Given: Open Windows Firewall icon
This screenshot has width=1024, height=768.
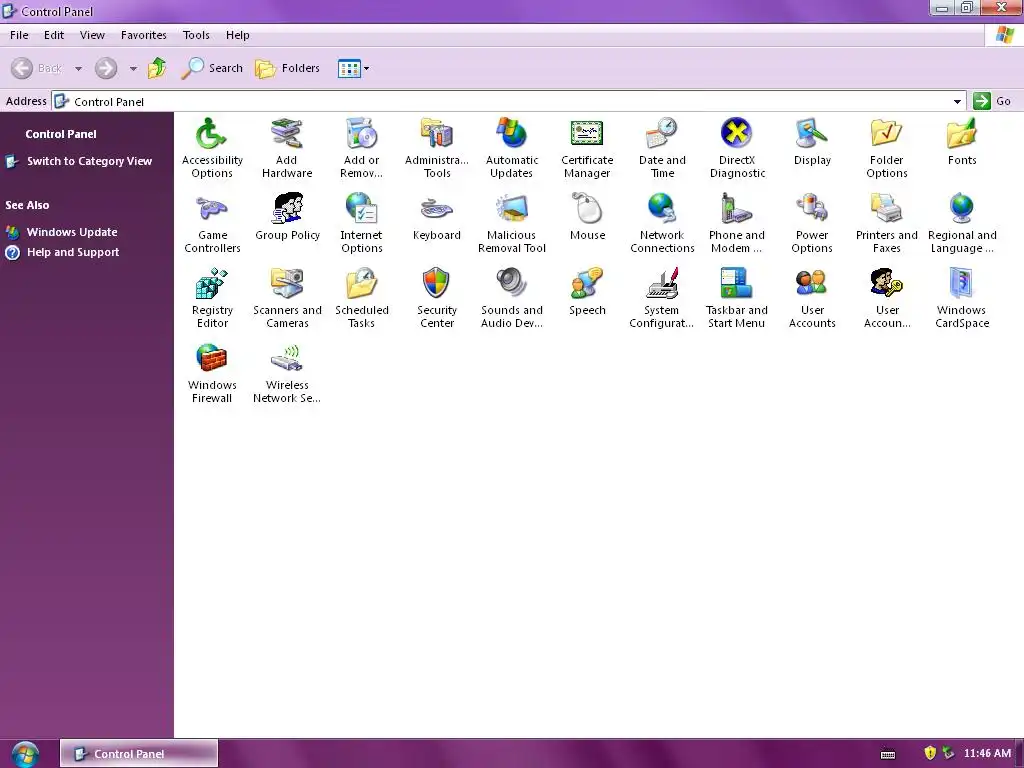Looking at the screenshot, I should point(212,373).
